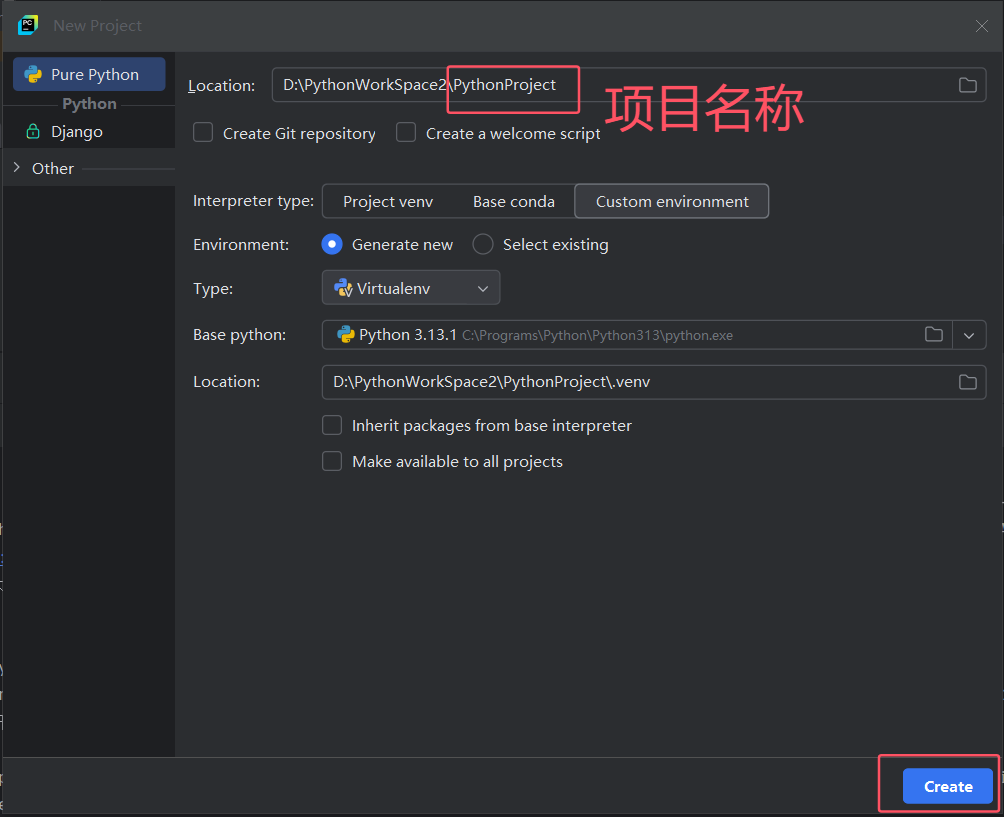Click the folder icon for venv Location field
The height and width of the screenshot is (817, 1004).
coord(967,382)
